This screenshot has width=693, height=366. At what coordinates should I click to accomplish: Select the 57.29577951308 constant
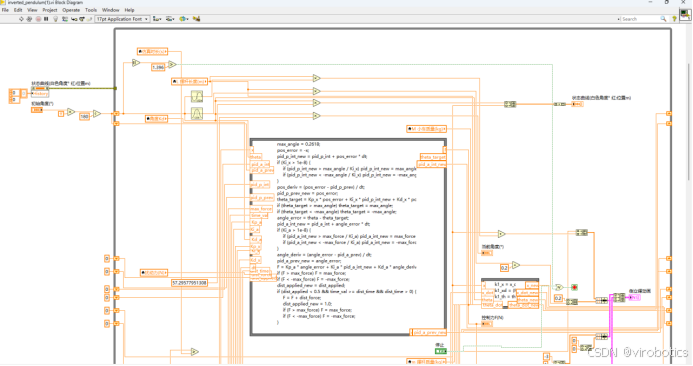click(x=189, y=282)
